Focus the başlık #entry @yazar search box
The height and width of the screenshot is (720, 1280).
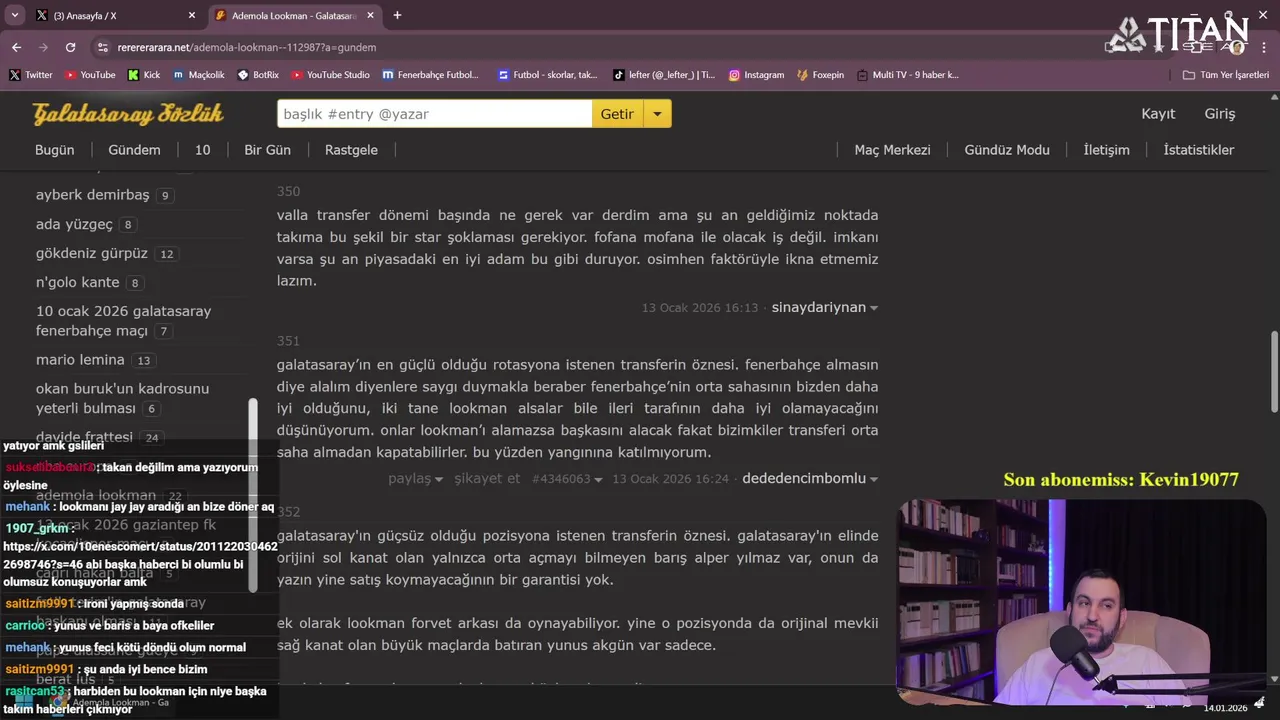(434, 114)
